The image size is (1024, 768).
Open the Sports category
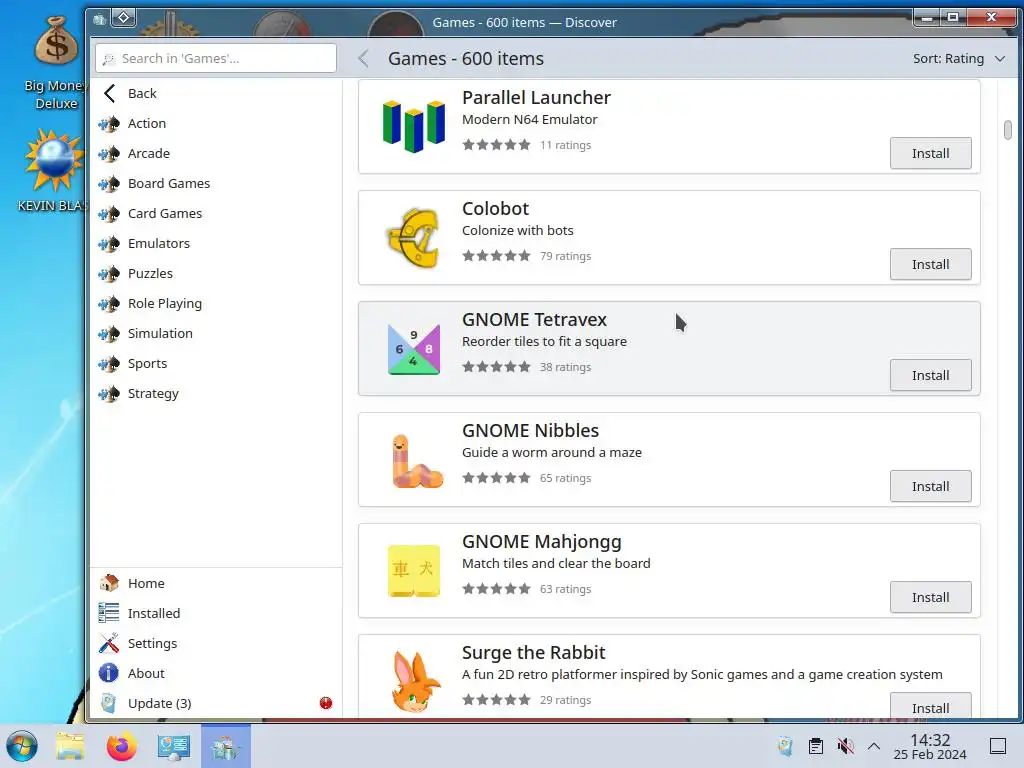pyautogui.click(x=216, y=364)
